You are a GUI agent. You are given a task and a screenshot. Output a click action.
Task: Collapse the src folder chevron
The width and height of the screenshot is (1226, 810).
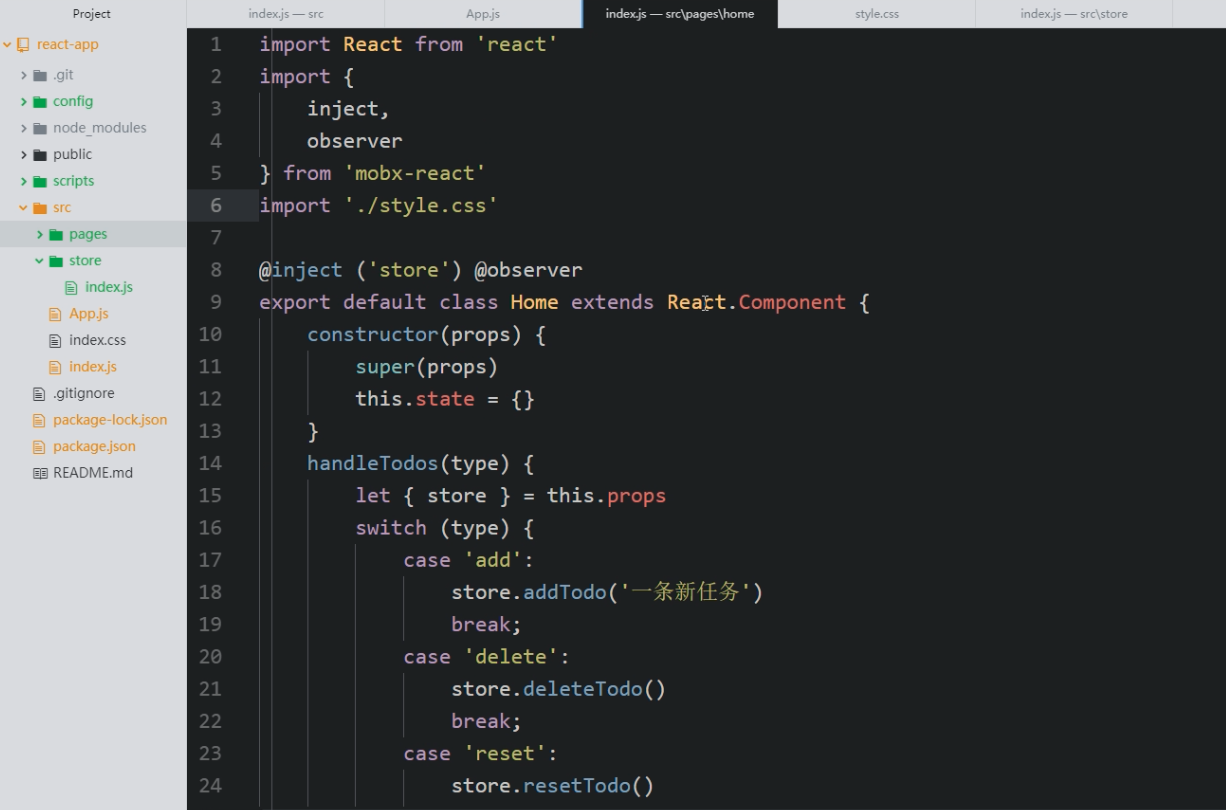point(24,208)
